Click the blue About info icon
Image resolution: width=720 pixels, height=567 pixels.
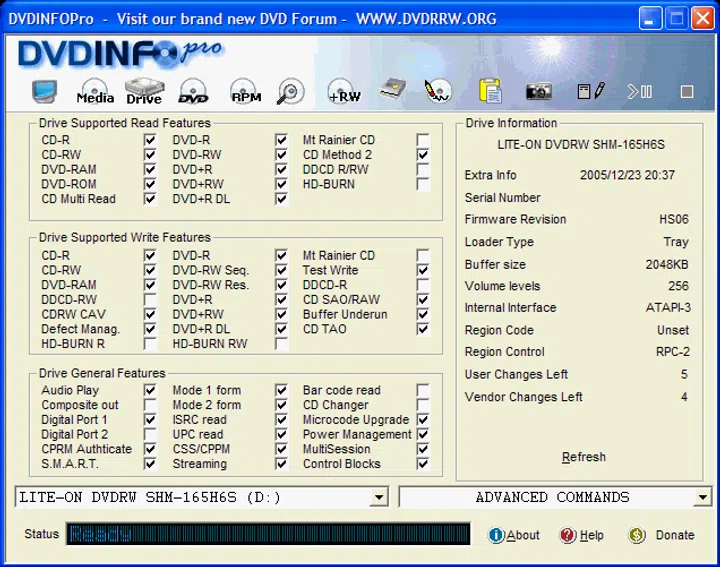(496, 535)
